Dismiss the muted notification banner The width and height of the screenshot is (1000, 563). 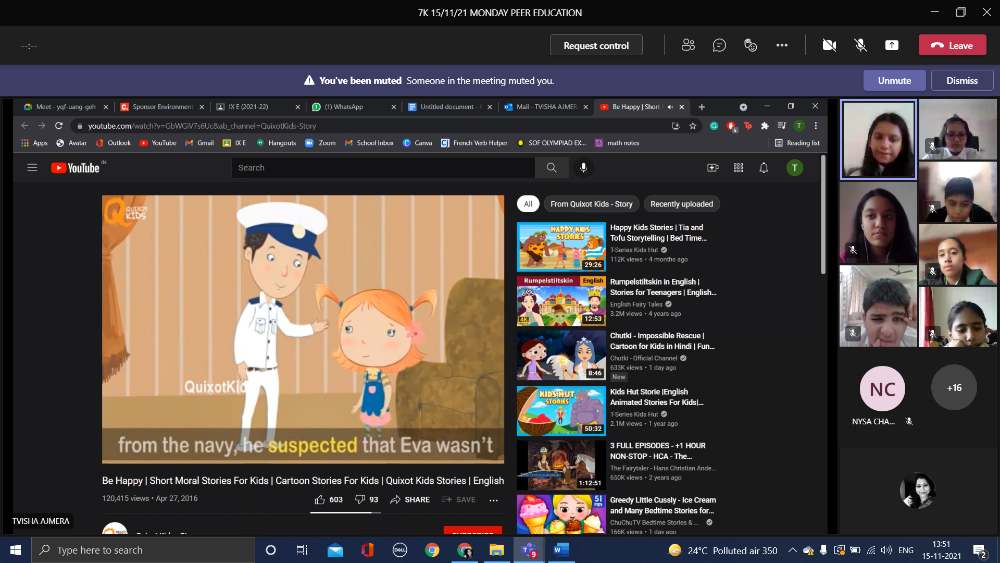962,80
